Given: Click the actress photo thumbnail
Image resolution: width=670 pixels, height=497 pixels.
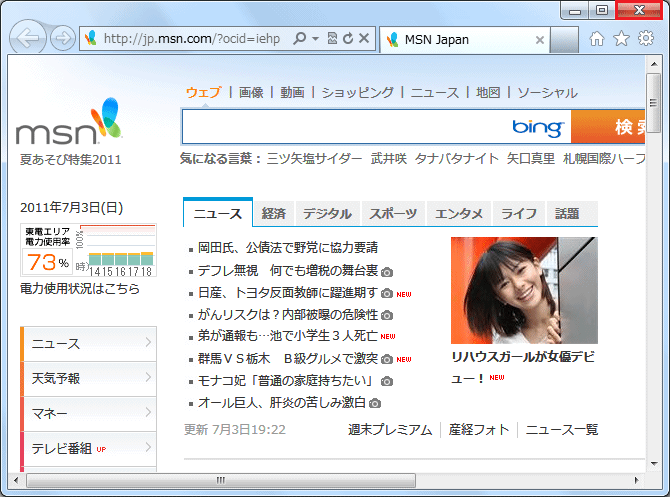Looking at the screenshot, I should pyautogui.click(x=523, y=290).
